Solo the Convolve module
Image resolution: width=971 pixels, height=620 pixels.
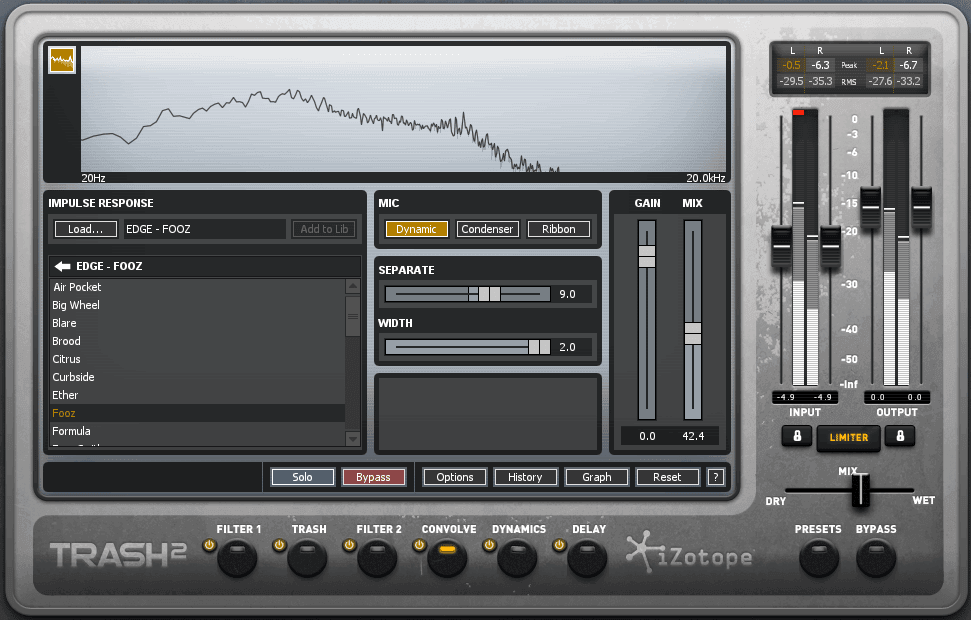point(302,477)
